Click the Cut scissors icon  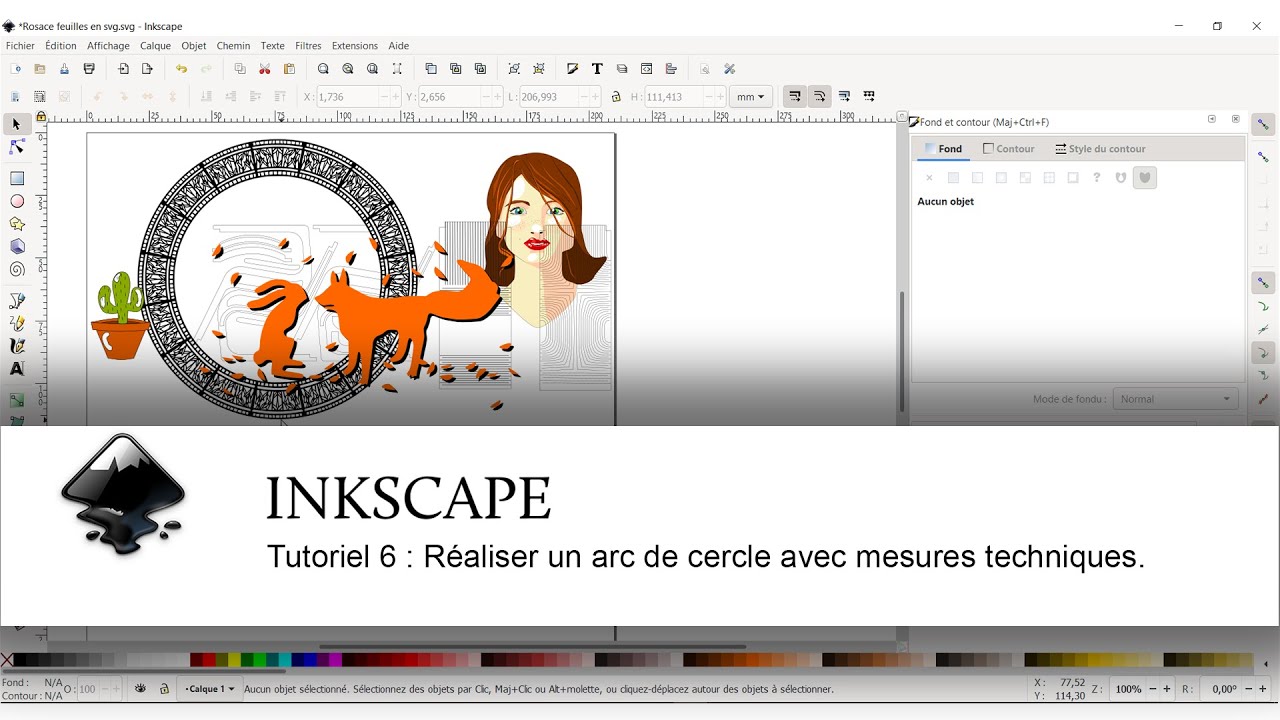[265, 69]
